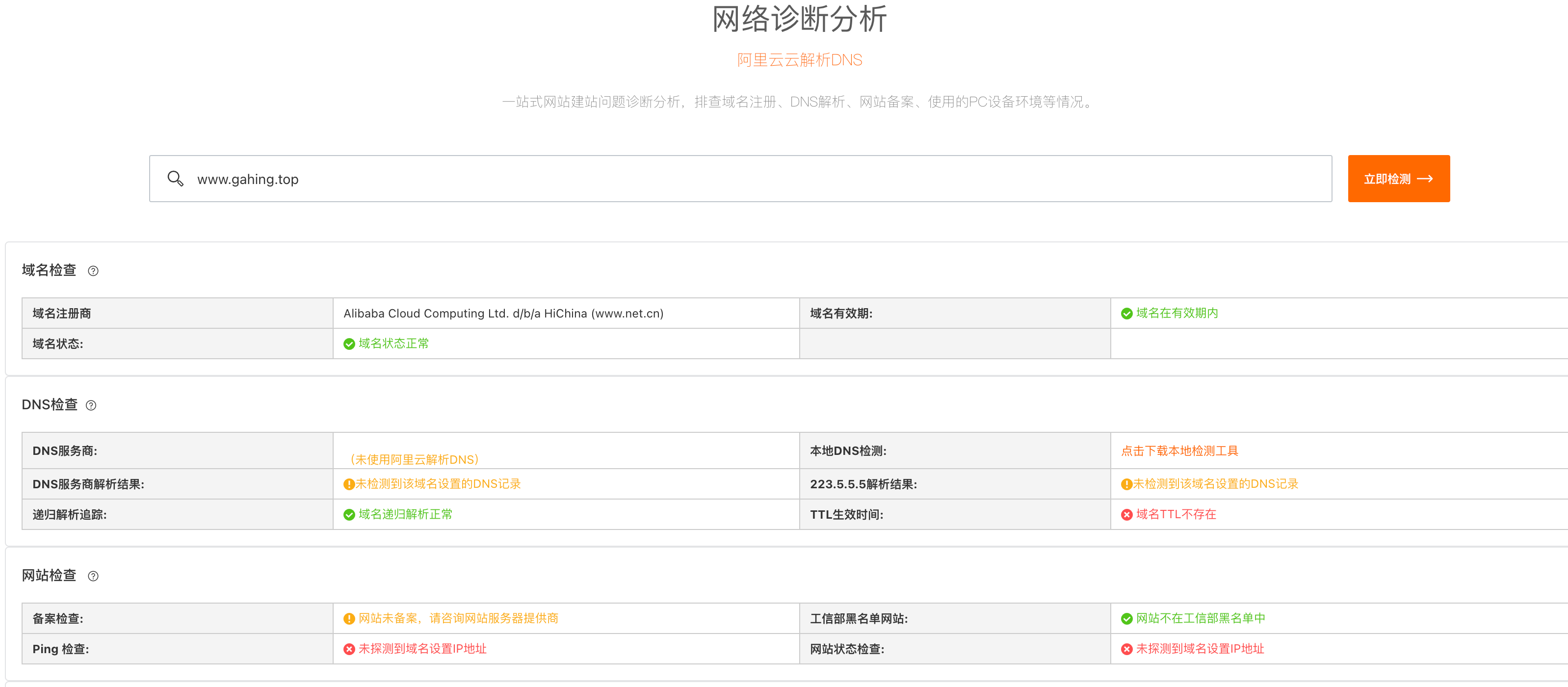Click help icon next to 网站检查
The image size is (1568, 687).
pos(93,576)
